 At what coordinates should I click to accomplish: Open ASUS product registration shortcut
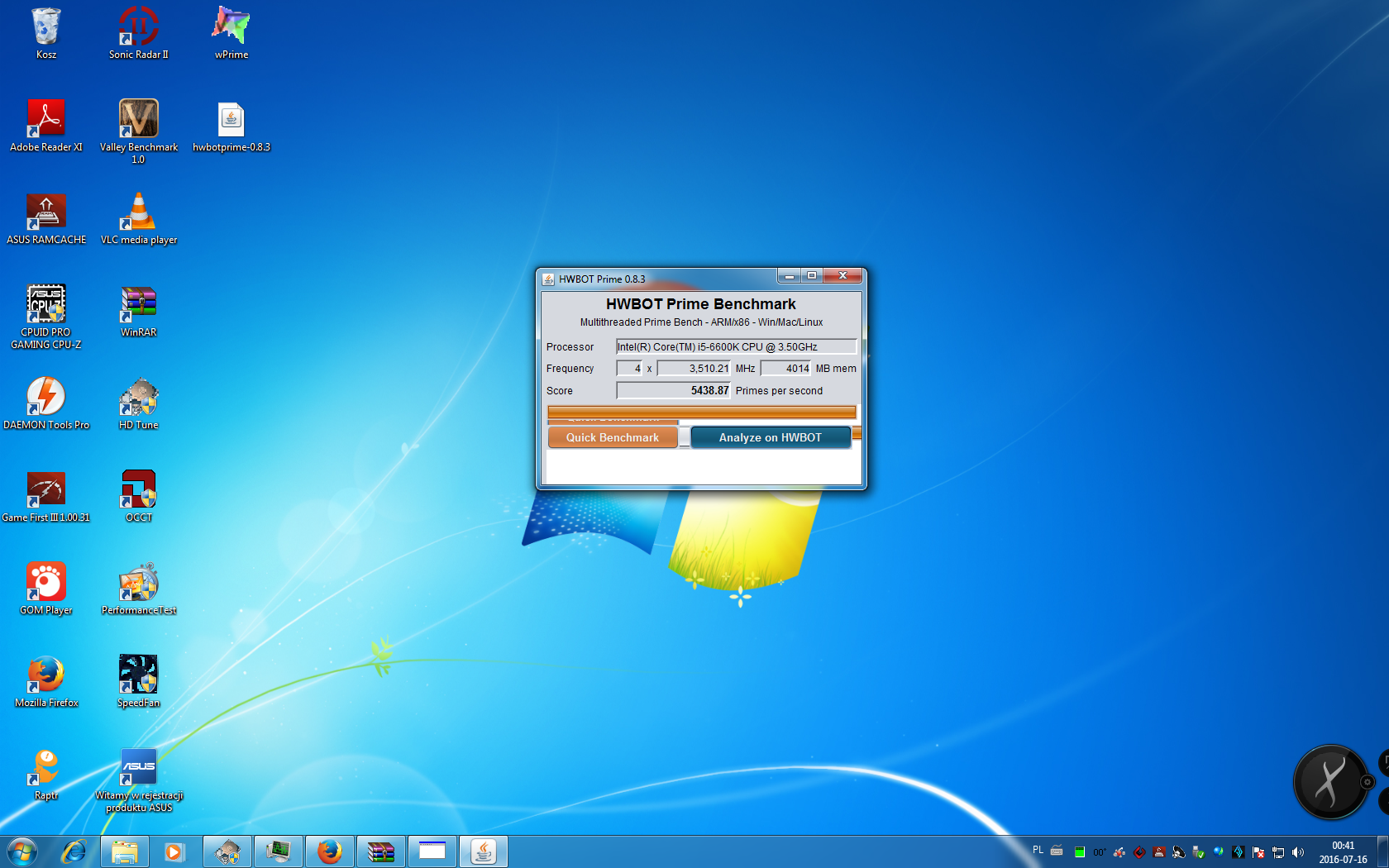(139, 780)
